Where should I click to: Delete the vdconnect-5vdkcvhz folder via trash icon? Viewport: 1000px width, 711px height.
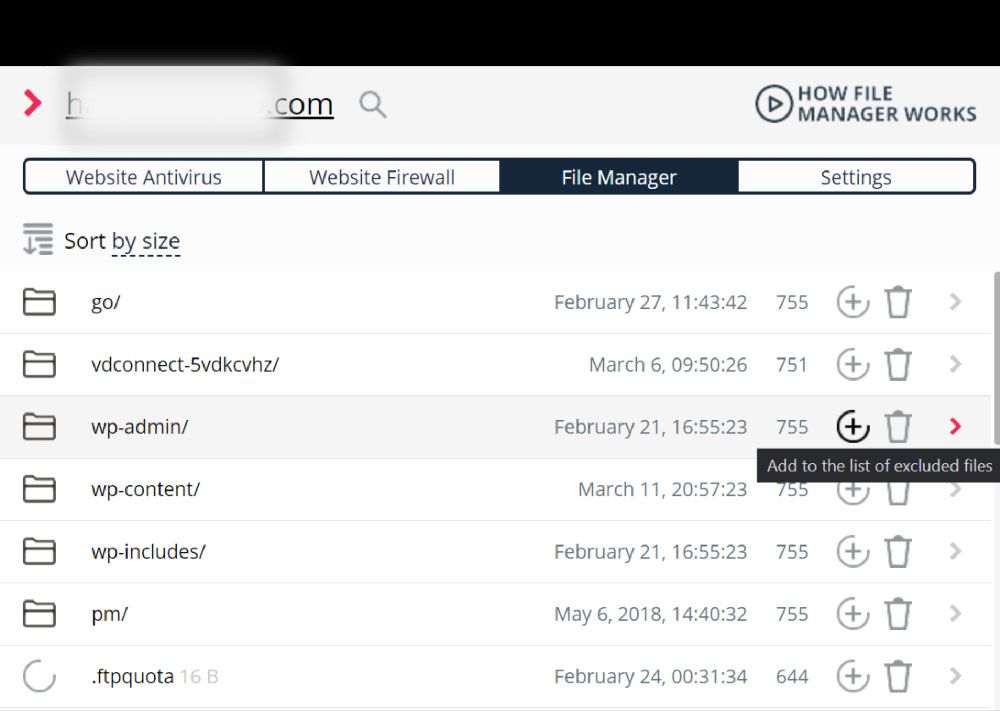[x=898, y=365]
